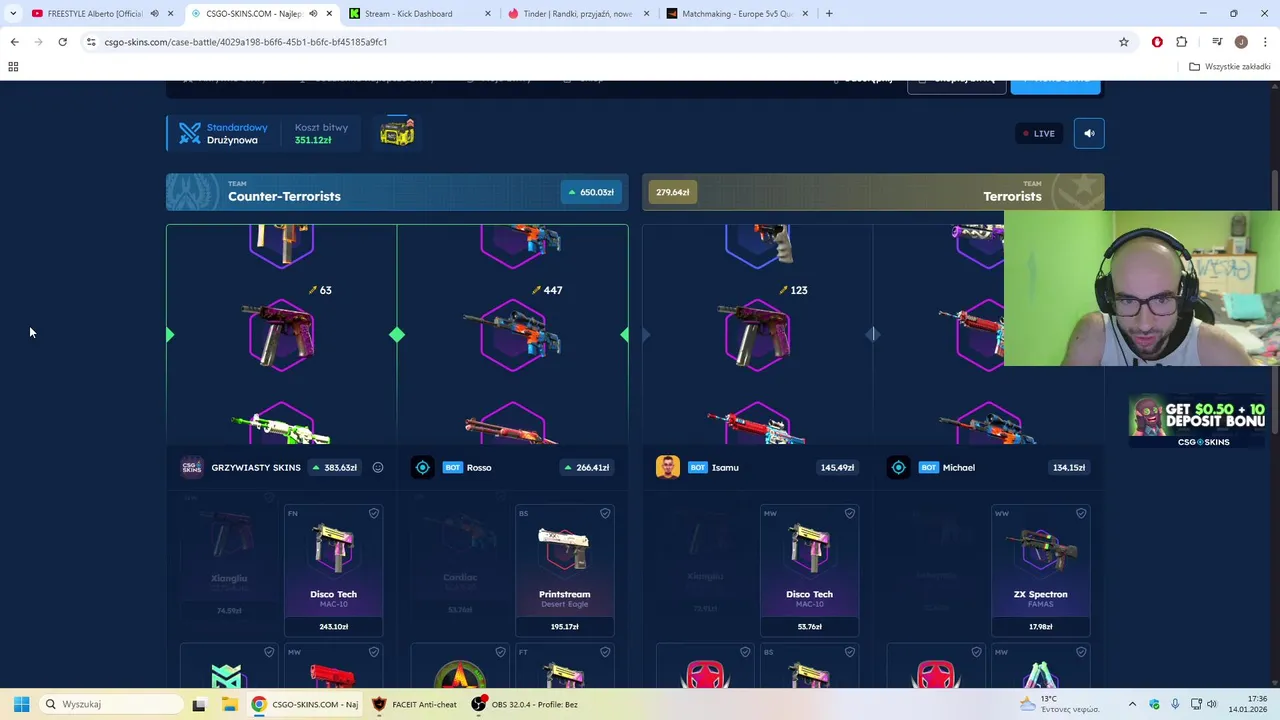Viewport: 1280px width, 720px height.
Task: Open the Wszystkie zakładki bookmarks folder
Action: coord(1229,67)
